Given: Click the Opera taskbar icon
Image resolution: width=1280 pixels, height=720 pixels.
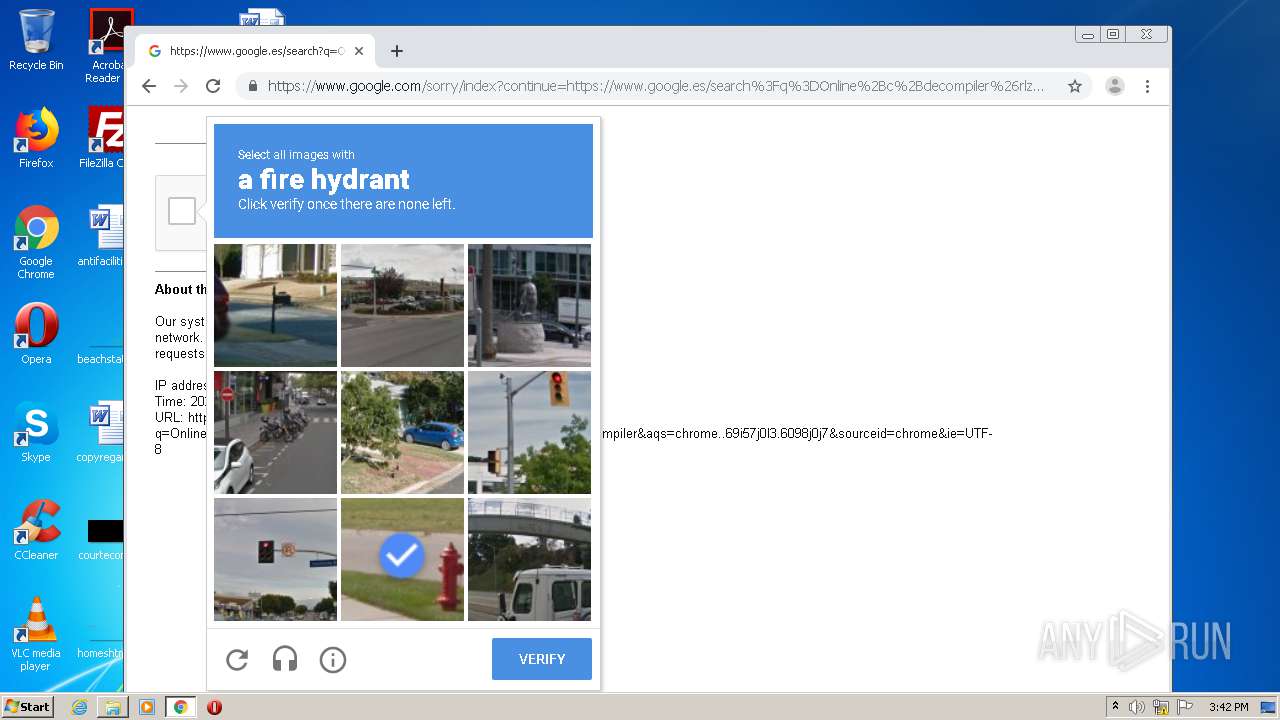Looking at the screenshot, I should pyautogui.click(x=214, y=707).
